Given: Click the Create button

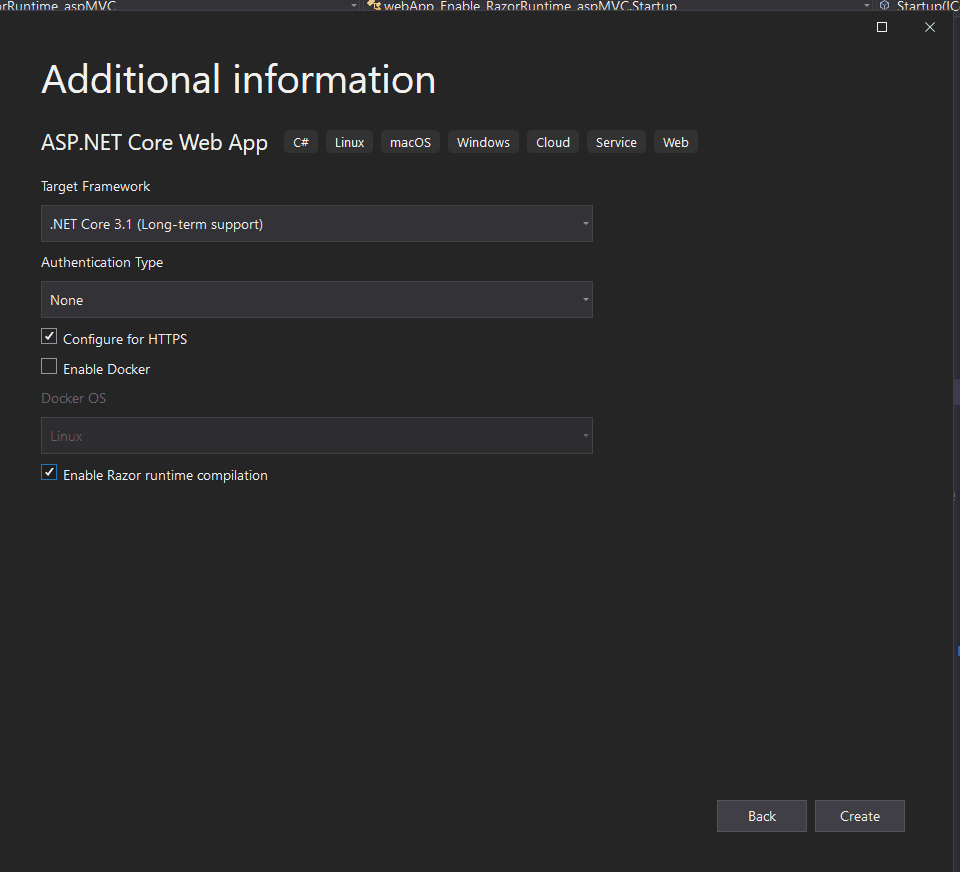Looking at the screenshot, I should coord(859,816).
